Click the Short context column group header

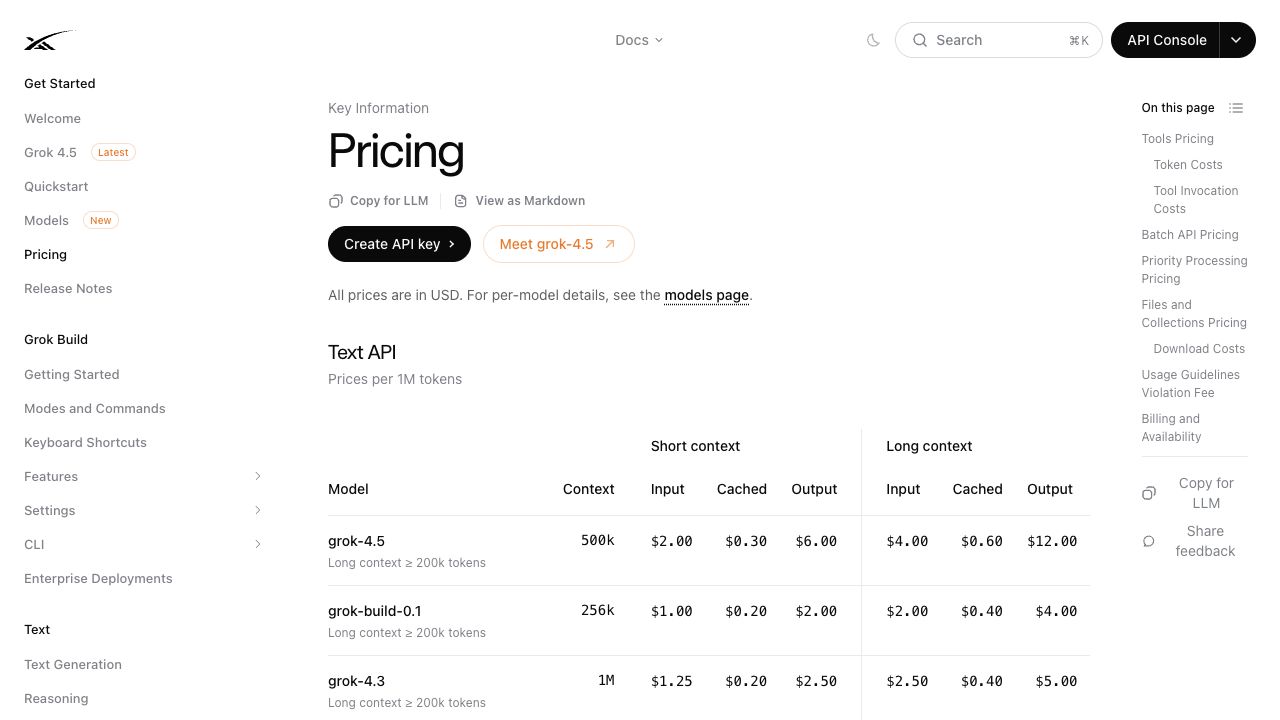695,446
